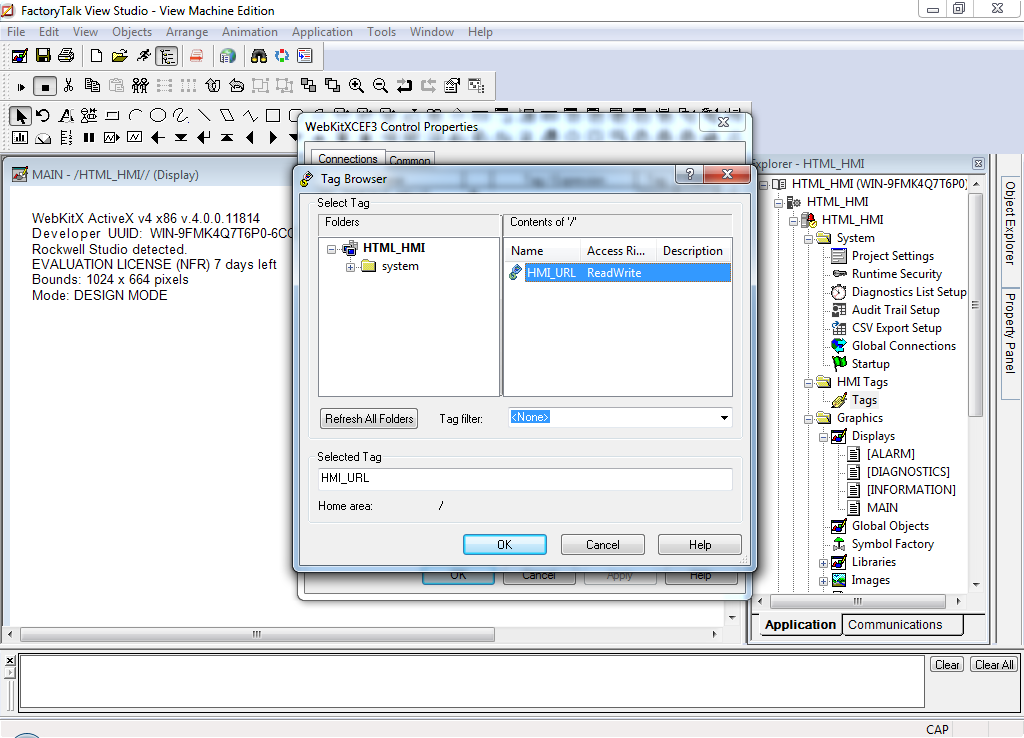The image size is (1024, 738).
Task: Open the Application menu
Action: [322, 32]
